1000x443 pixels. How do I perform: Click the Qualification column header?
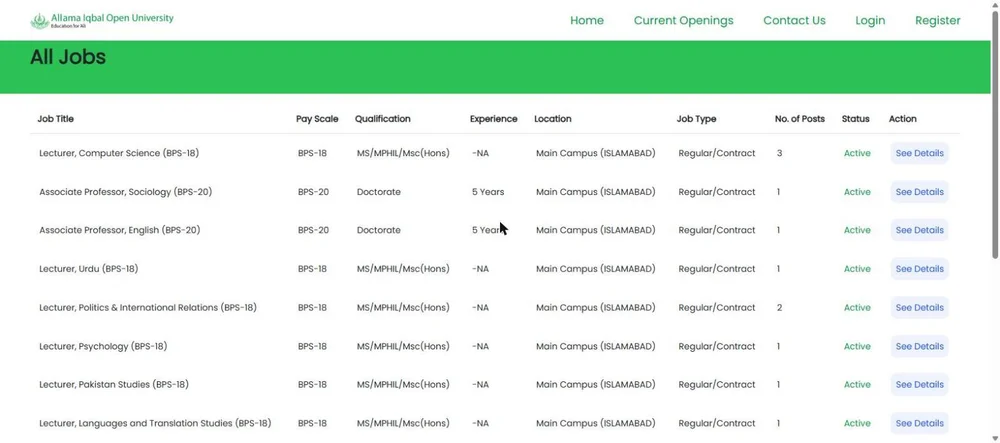tap(383, 119)
